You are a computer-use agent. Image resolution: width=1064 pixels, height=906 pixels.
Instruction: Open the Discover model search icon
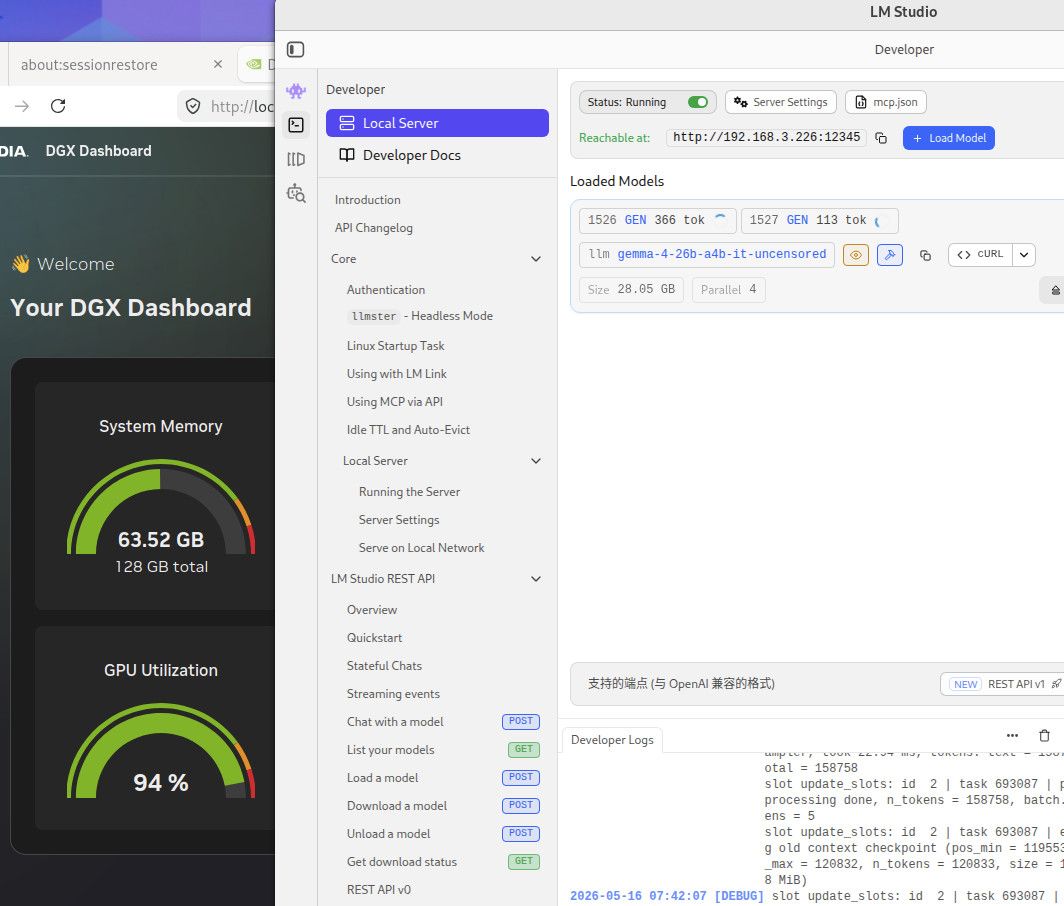[x=296, y=193]
